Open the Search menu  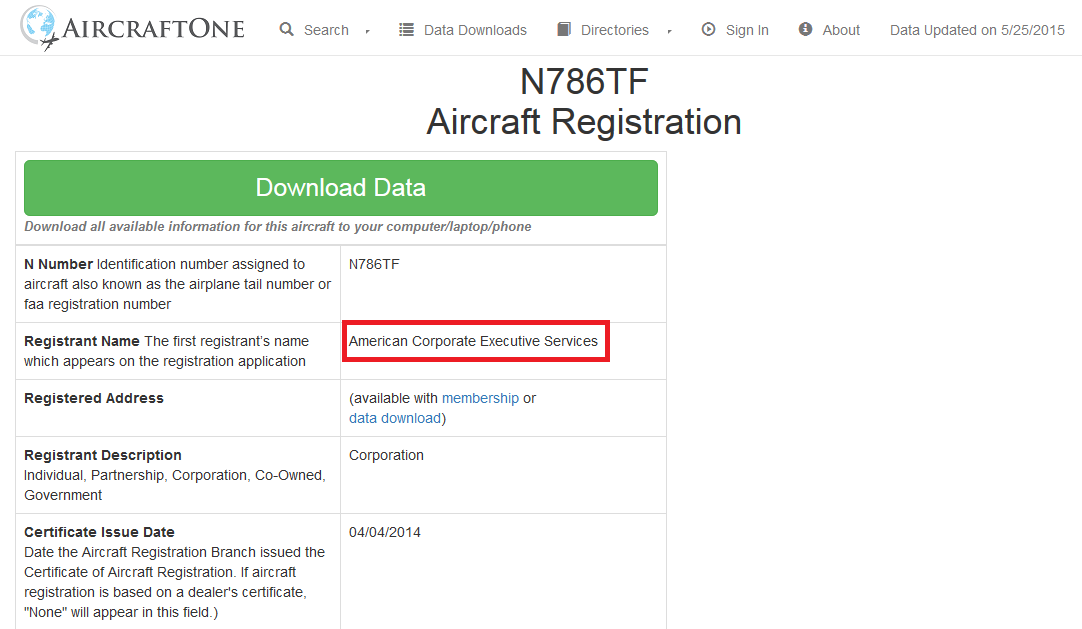coord(326,30)
